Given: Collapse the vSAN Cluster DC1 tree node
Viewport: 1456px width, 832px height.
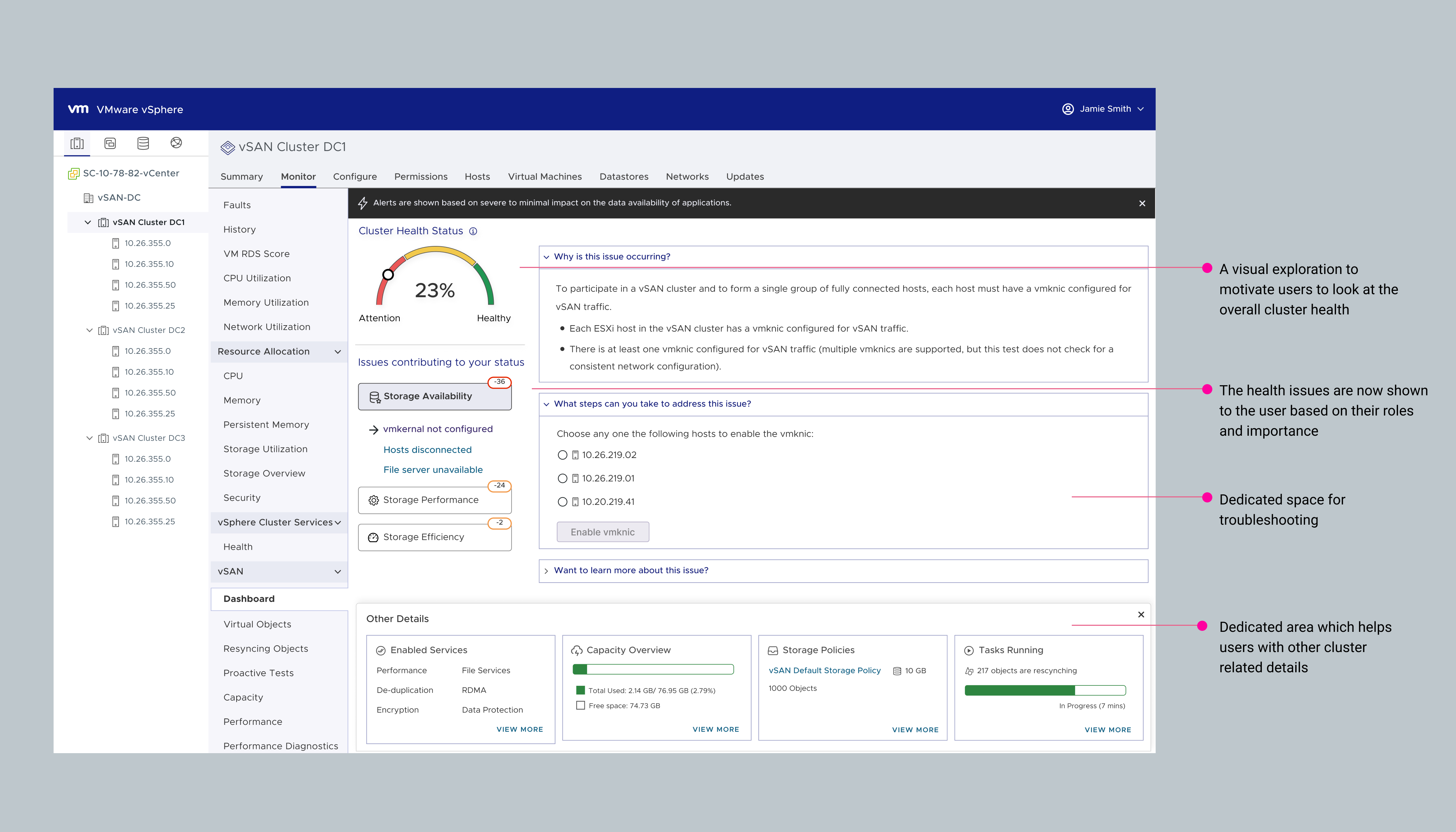Looking at the screenshot, I should [88, 222].
